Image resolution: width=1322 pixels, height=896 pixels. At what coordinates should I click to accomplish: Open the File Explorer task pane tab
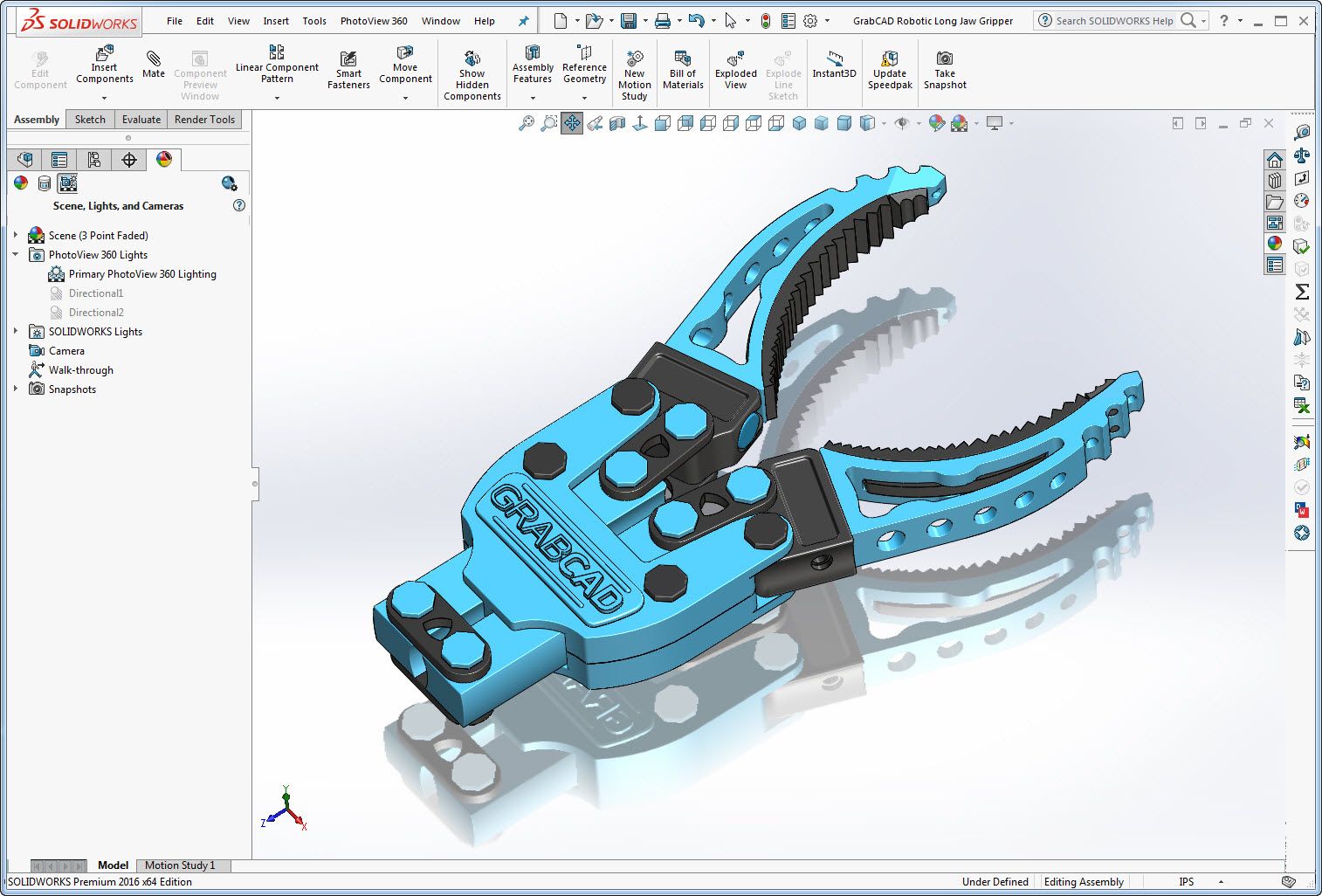(x=1275, y=202)
